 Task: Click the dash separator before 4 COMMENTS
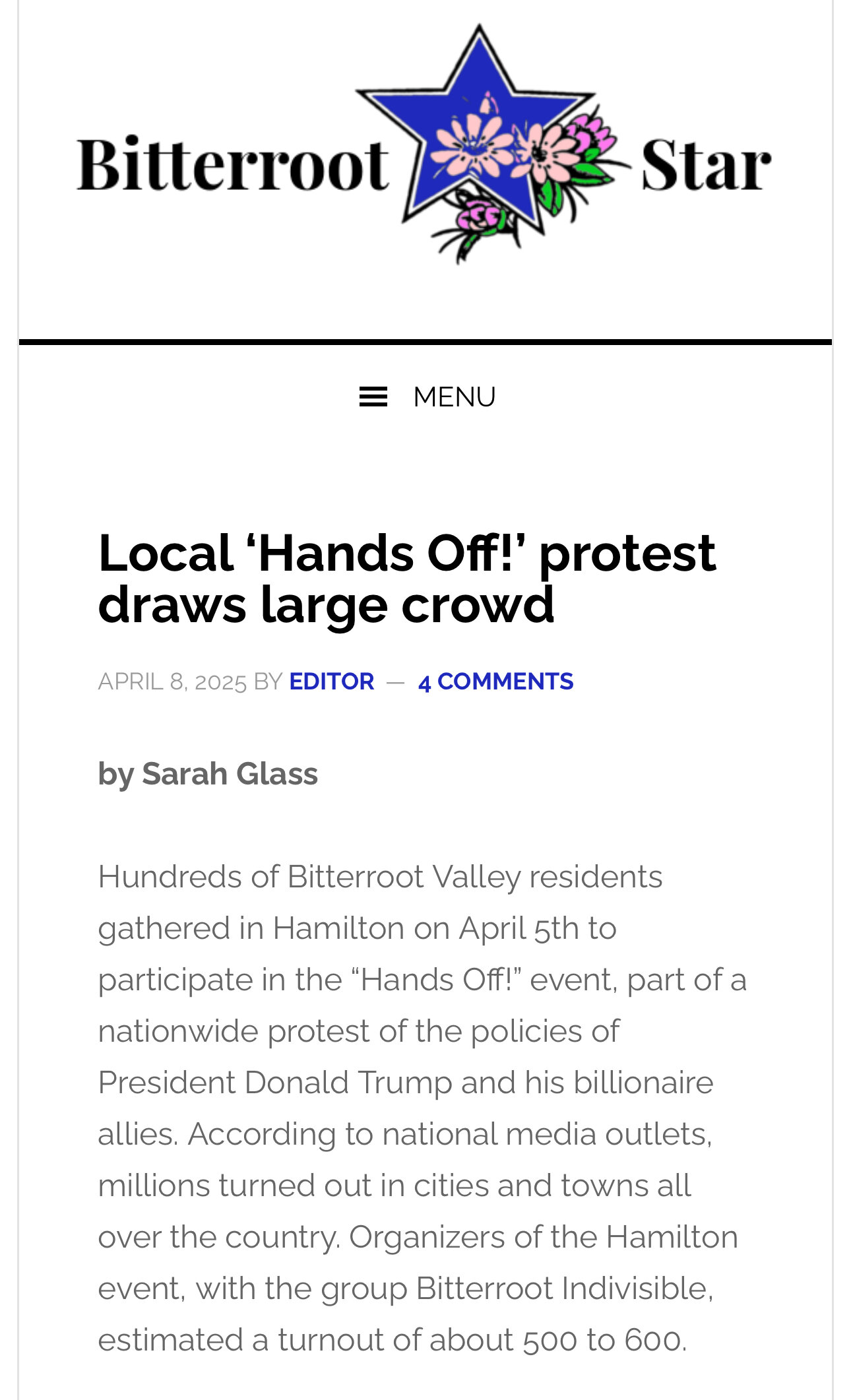pos(396,683)
